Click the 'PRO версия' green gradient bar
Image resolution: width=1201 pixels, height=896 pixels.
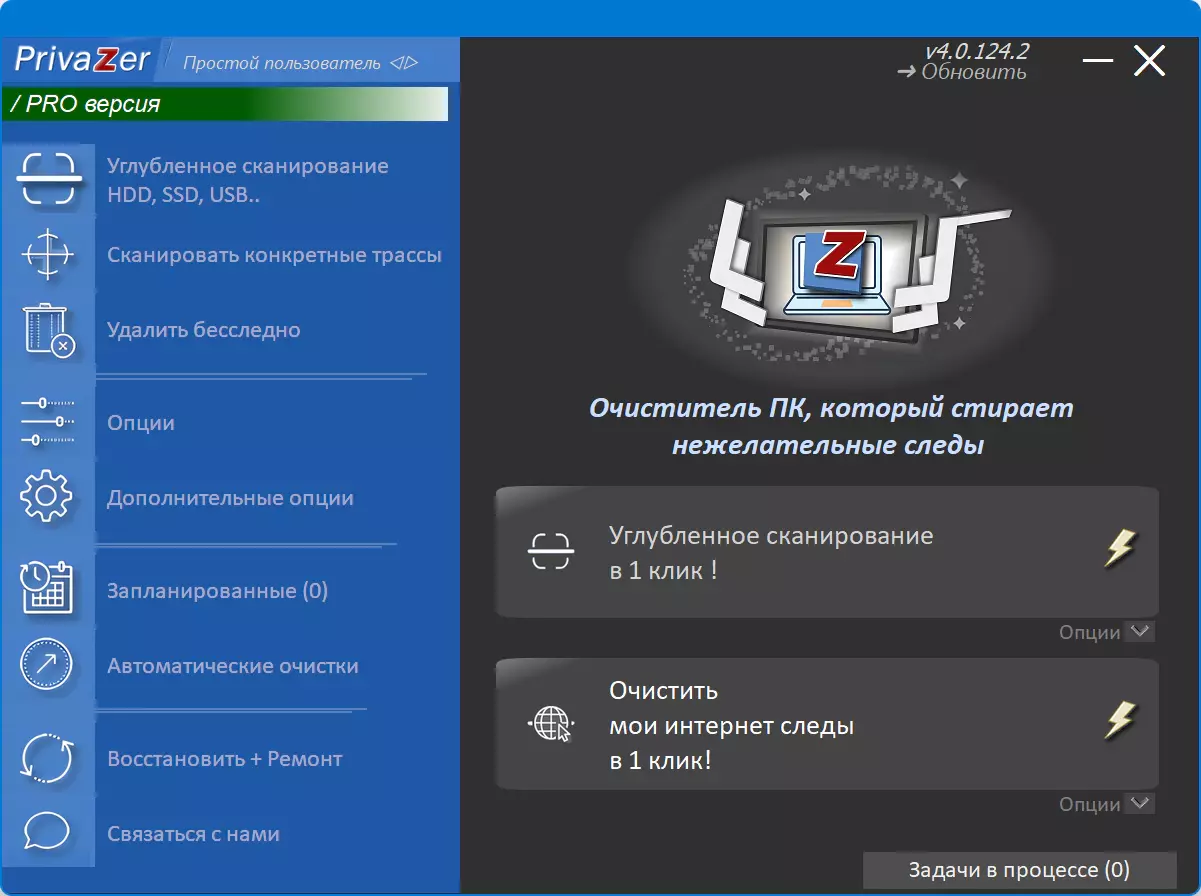[225, 104]
